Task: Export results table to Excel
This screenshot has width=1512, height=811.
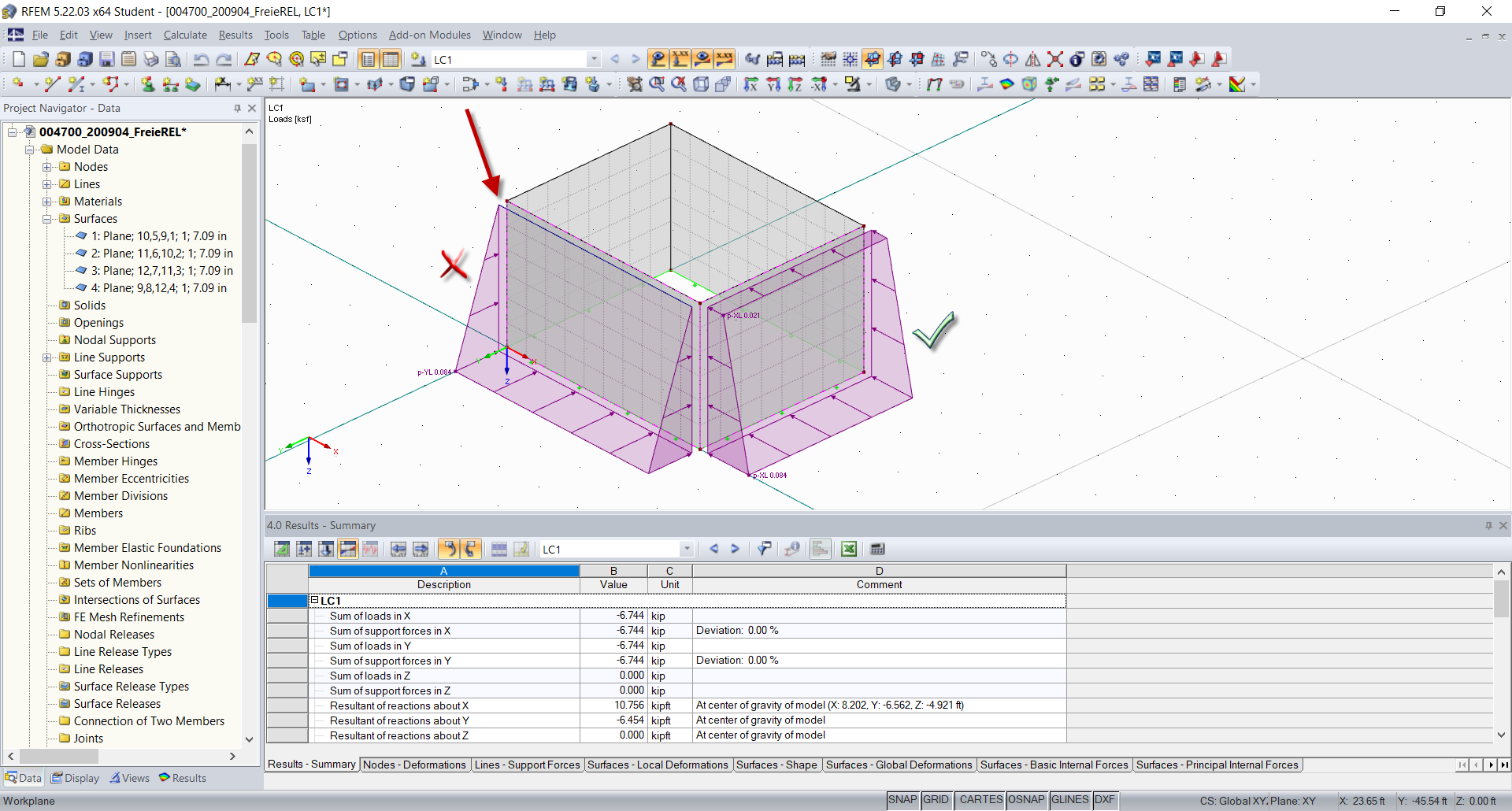Action: tap(849, 549)
